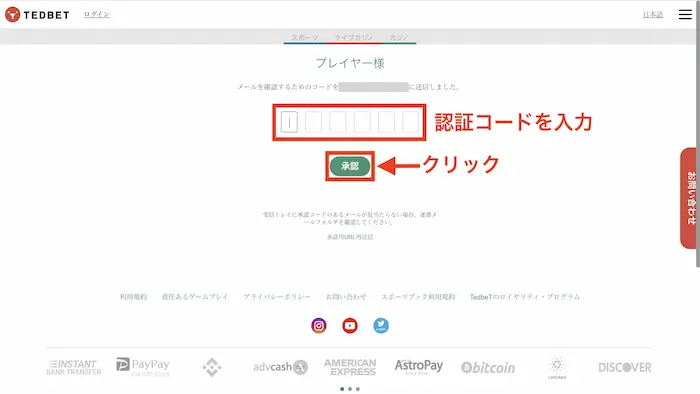Open the スポーツブック利用規約 footer link
700x394 pixels.
point(418,297)
